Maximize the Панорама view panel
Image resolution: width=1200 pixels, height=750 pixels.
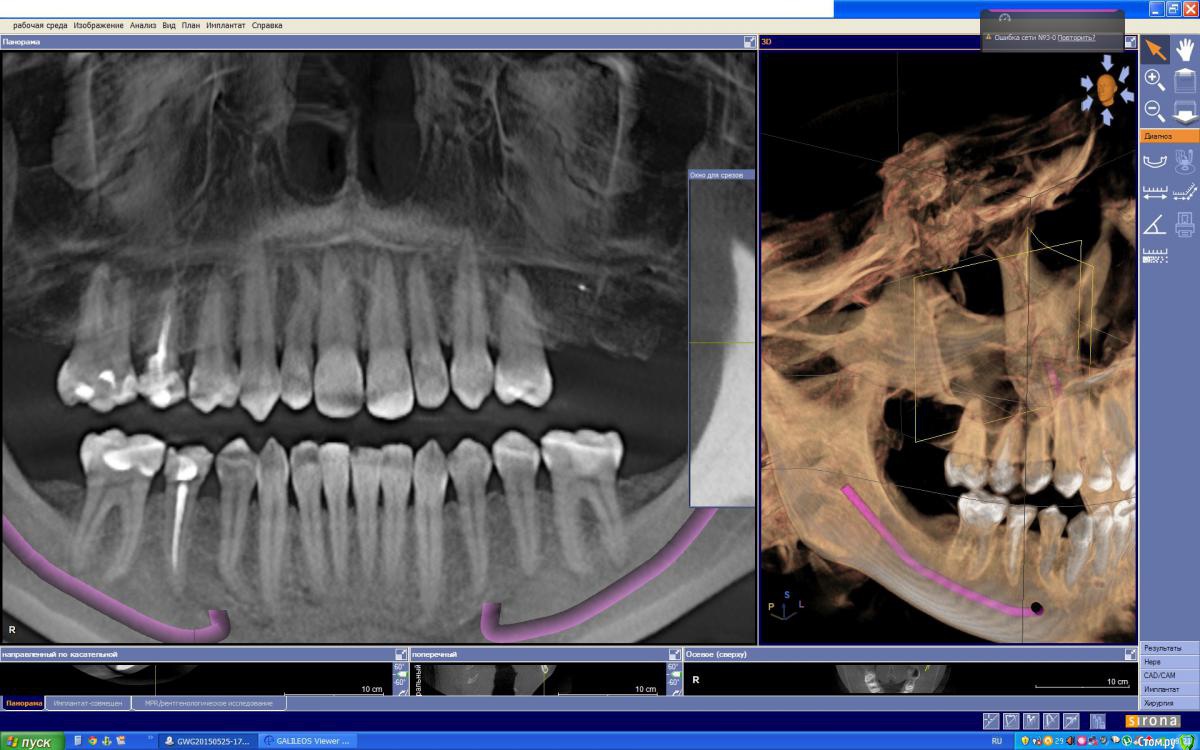[750, 42]
